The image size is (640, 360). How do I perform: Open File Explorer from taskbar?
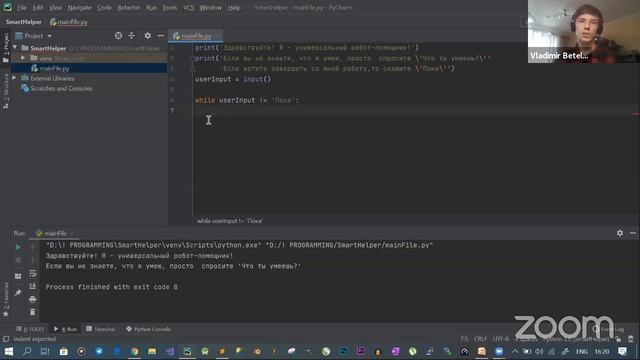152,351
